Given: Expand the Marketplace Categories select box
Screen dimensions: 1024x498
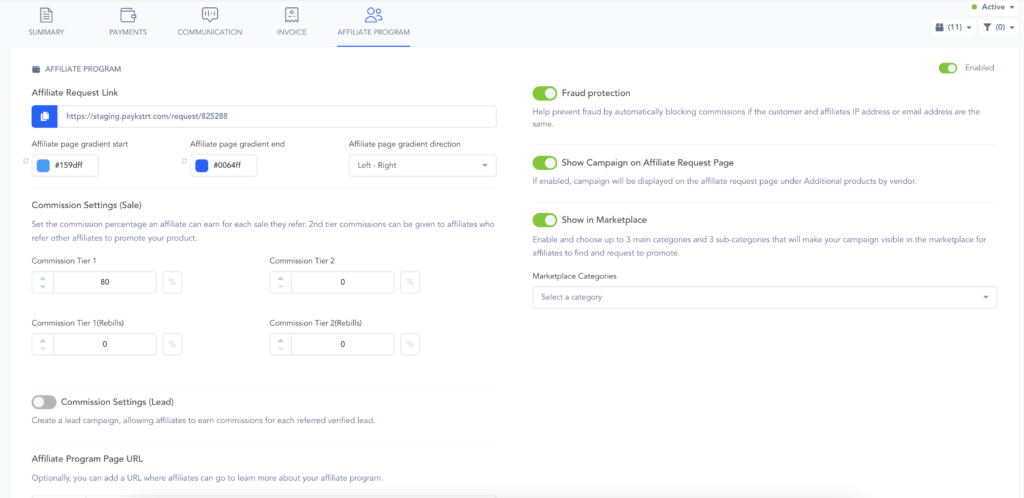Looking at the screenshot, I should [764, 297].
